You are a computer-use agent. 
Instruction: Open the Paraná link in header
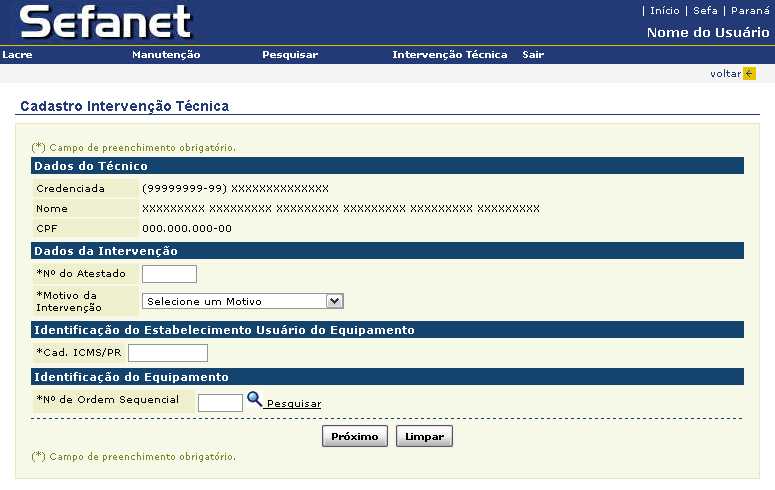pyautogui.click(x=750, y=11)
